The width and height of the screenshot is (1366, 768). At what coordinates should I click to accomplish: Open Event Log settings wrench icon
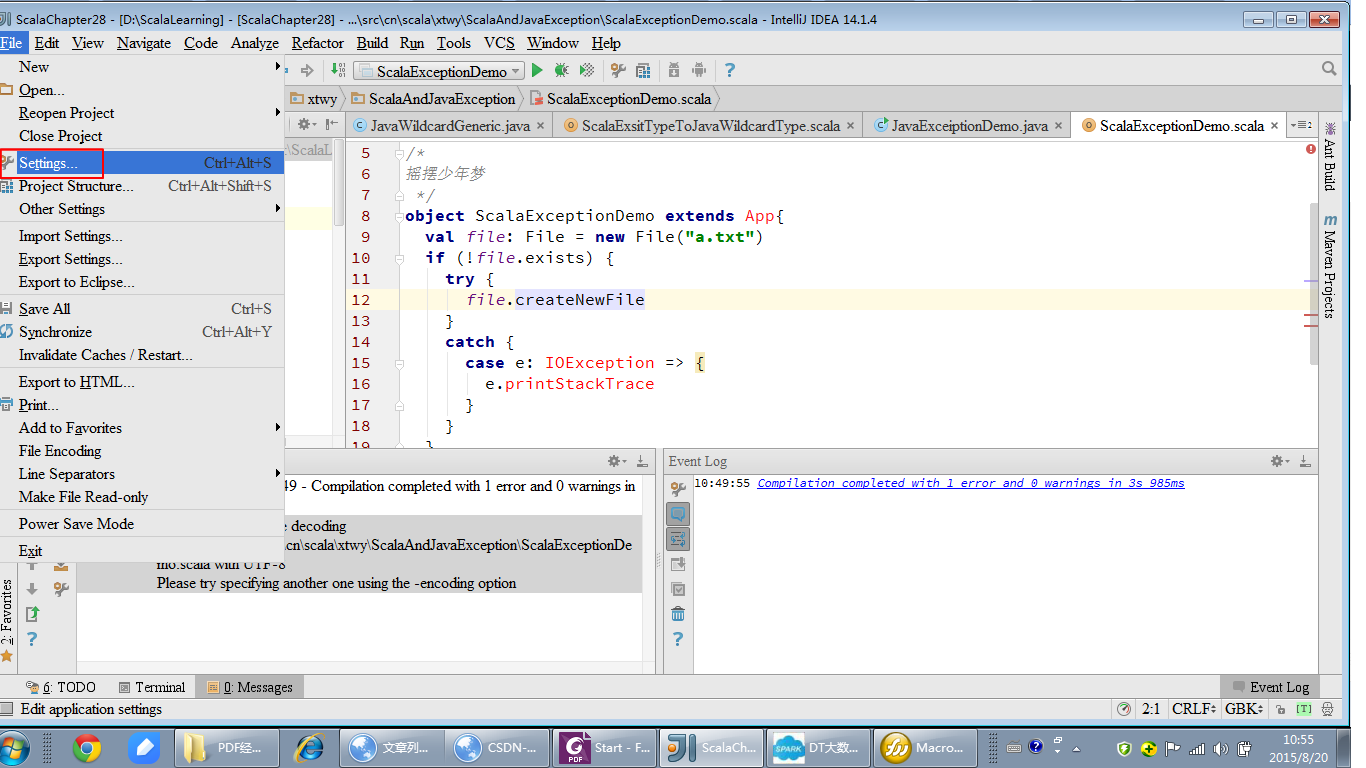(x=678, y=489)
